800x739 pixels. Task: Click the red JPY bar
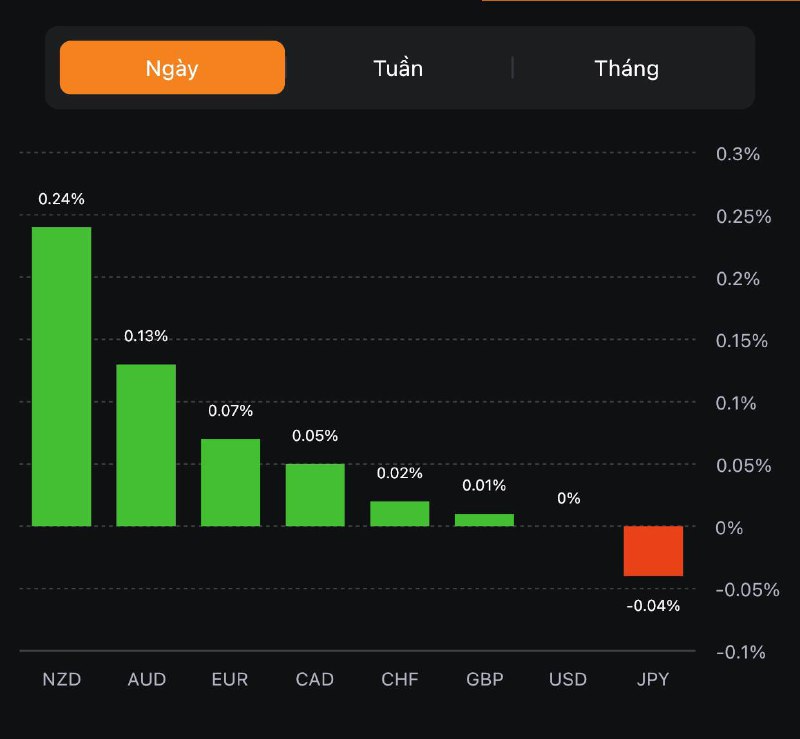[653, 551]
